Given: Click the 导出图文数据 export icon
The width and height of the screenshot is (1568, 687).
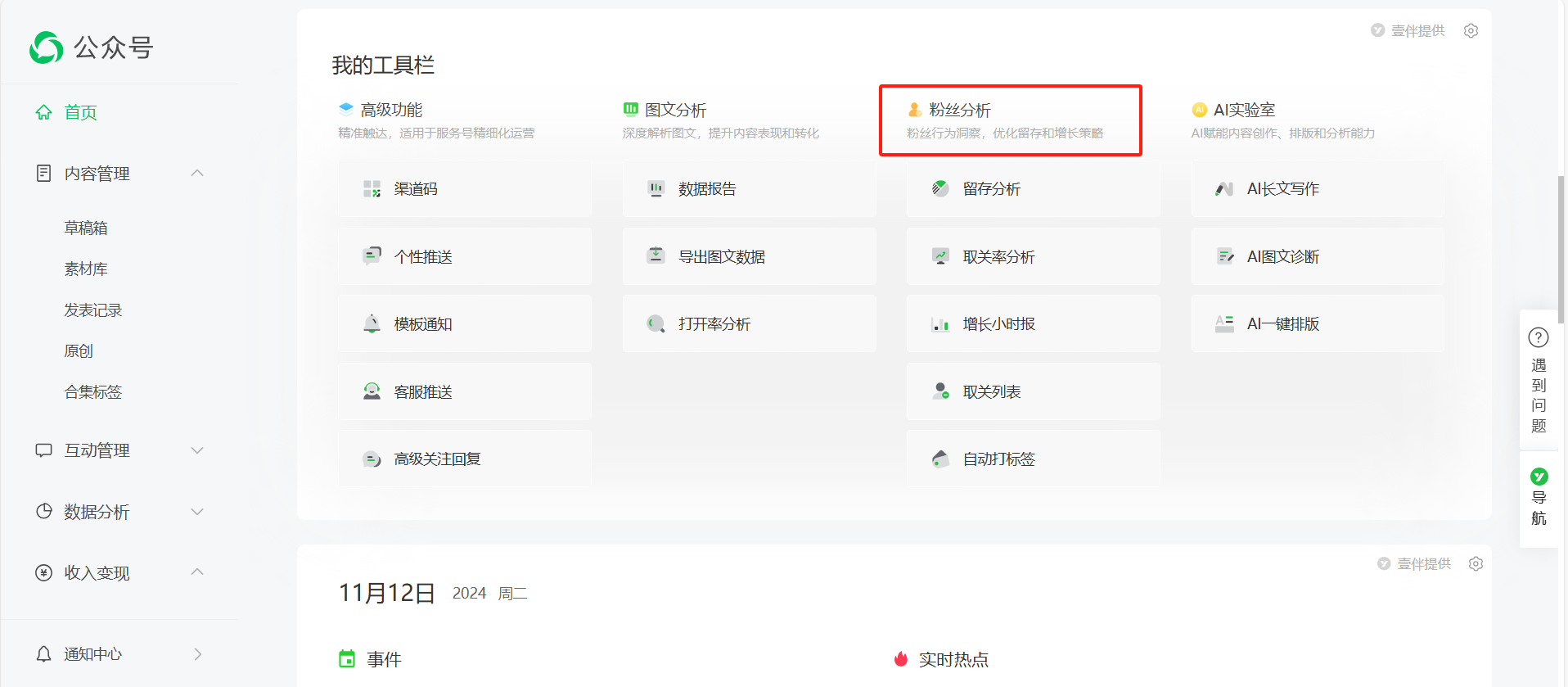Looking at the screenshot, I should click(656, 255).
